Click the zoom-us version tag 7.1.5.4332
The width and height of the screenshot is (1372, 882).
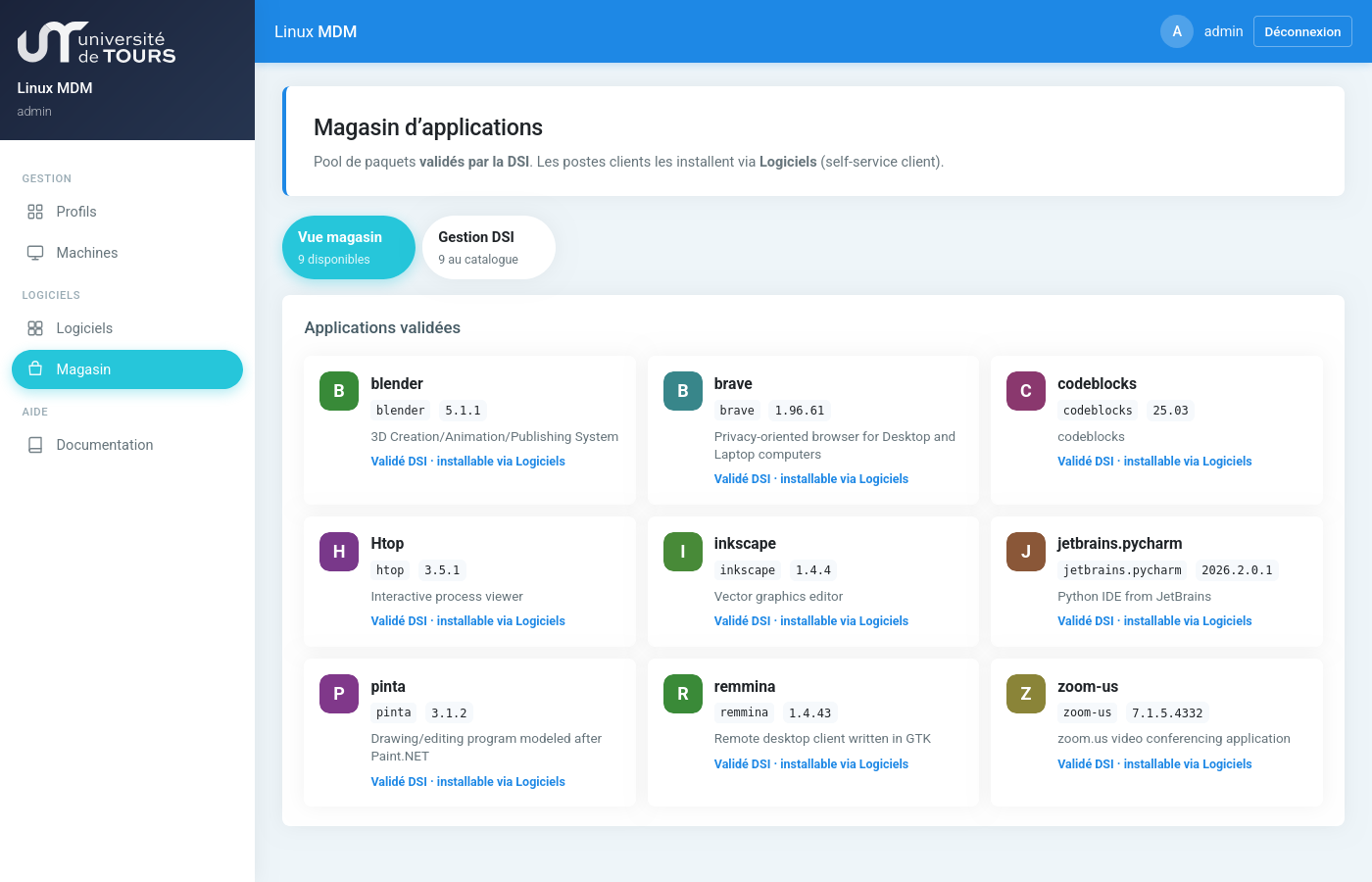[1167, 713]
